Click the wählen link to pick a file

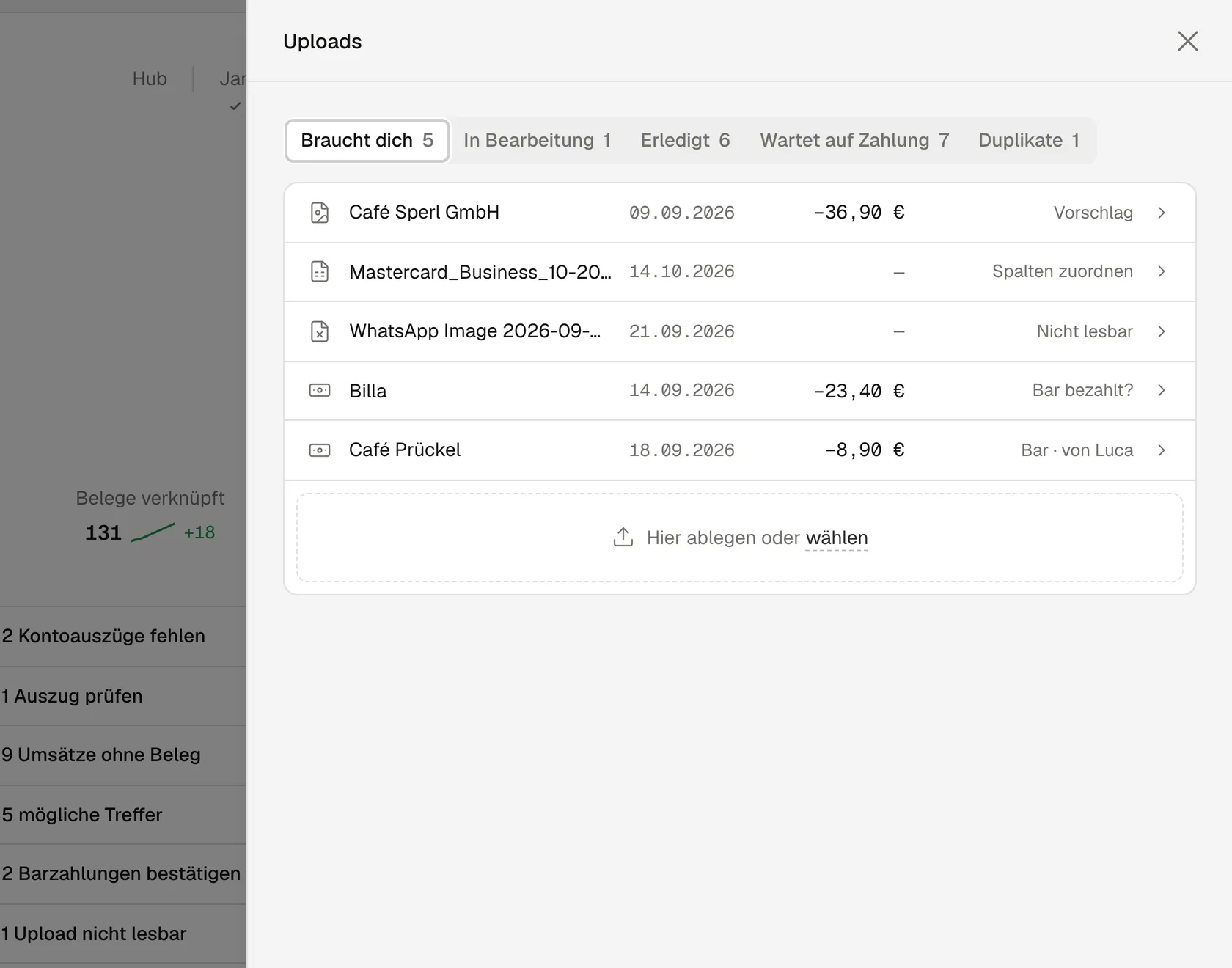pyautogui.click(x=837, y=538)
